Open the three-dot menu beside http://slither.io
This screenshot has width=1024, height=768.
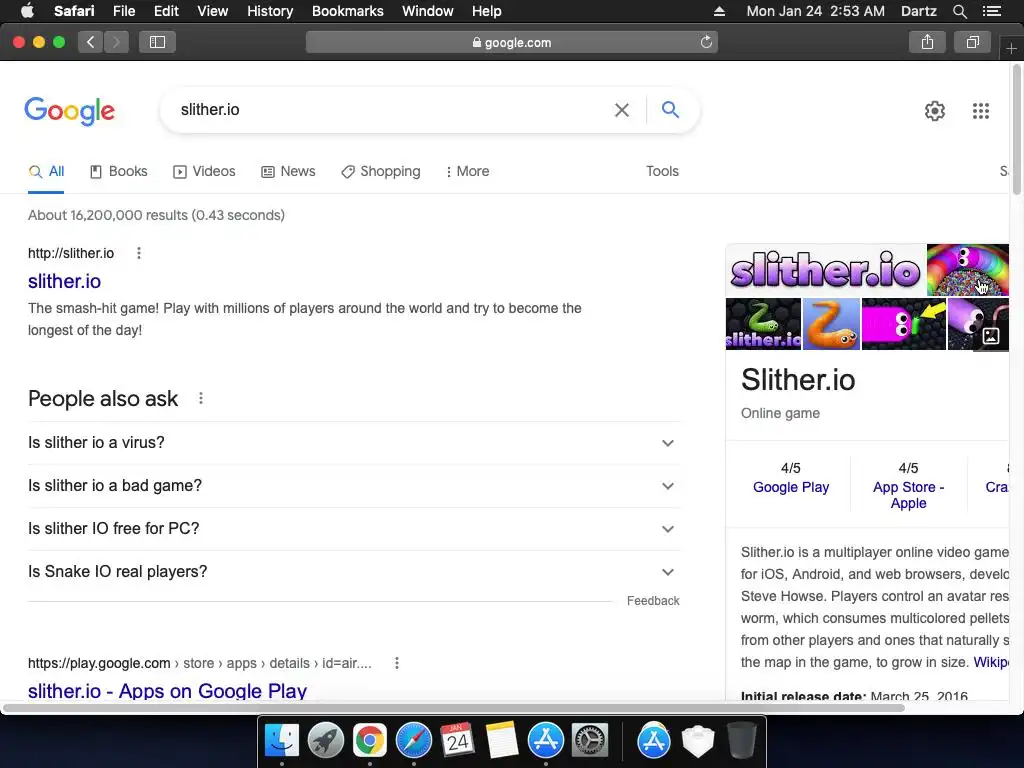[138, 253]
